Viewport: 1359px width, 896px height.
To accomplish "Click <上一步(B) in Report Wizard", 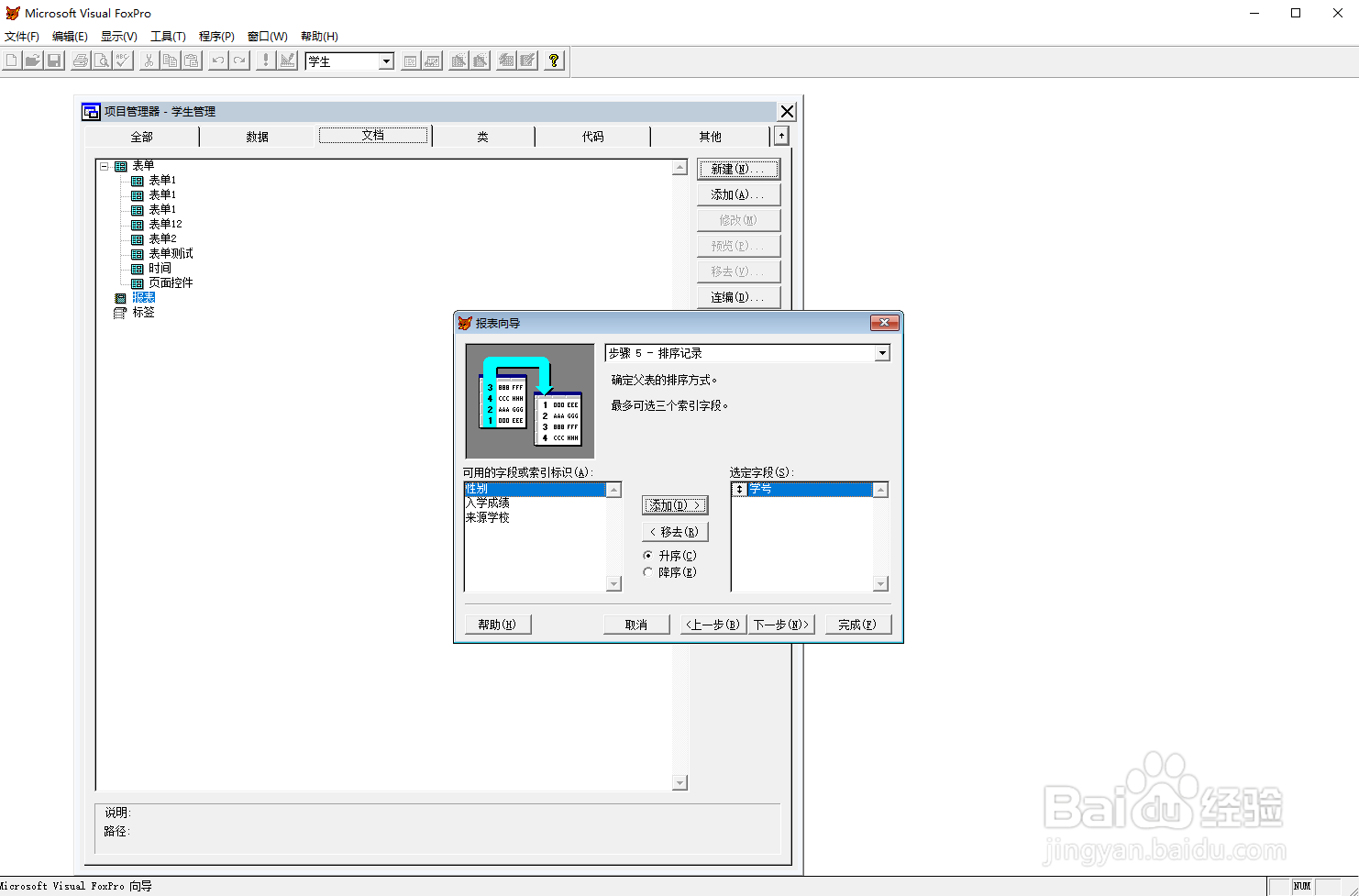I will 713,625.
